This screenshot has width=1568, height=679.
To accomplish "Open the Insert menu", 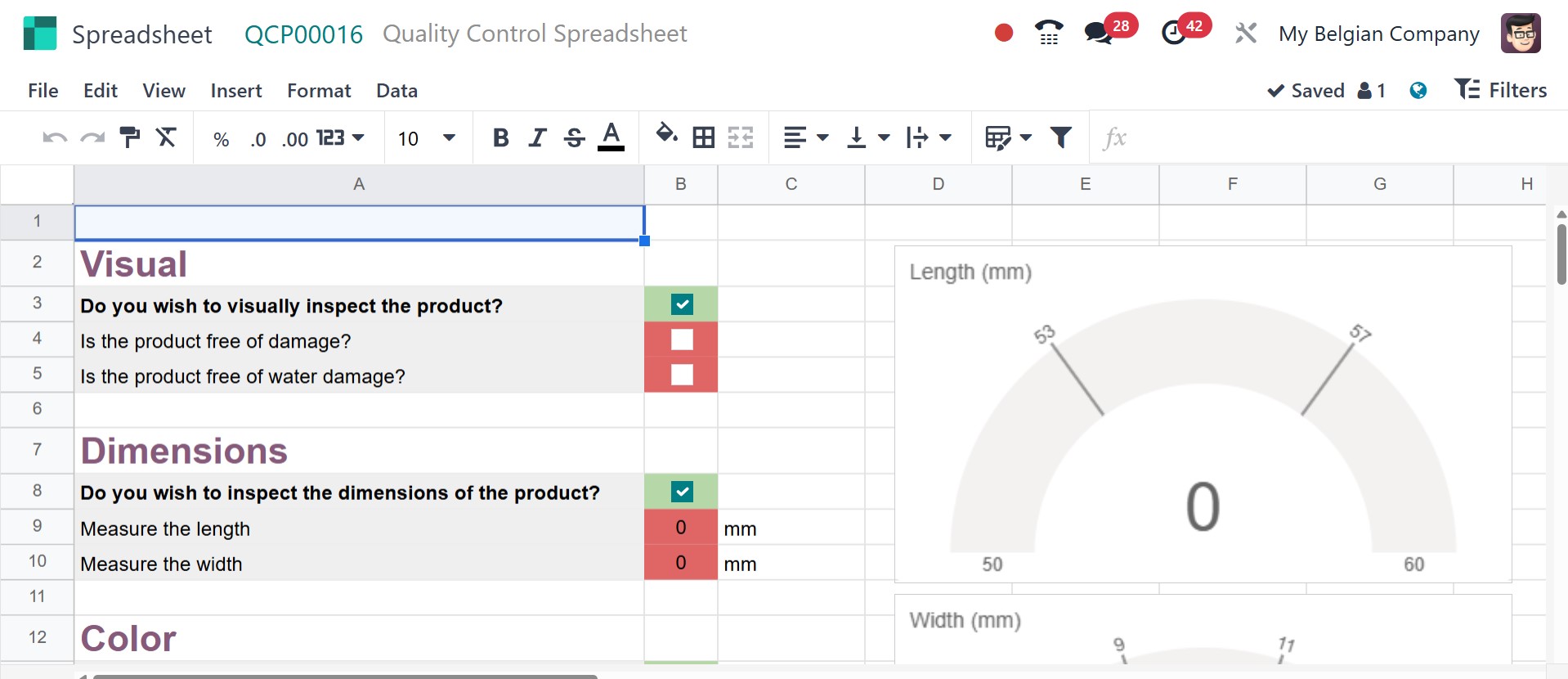I will tap(235, 91).
